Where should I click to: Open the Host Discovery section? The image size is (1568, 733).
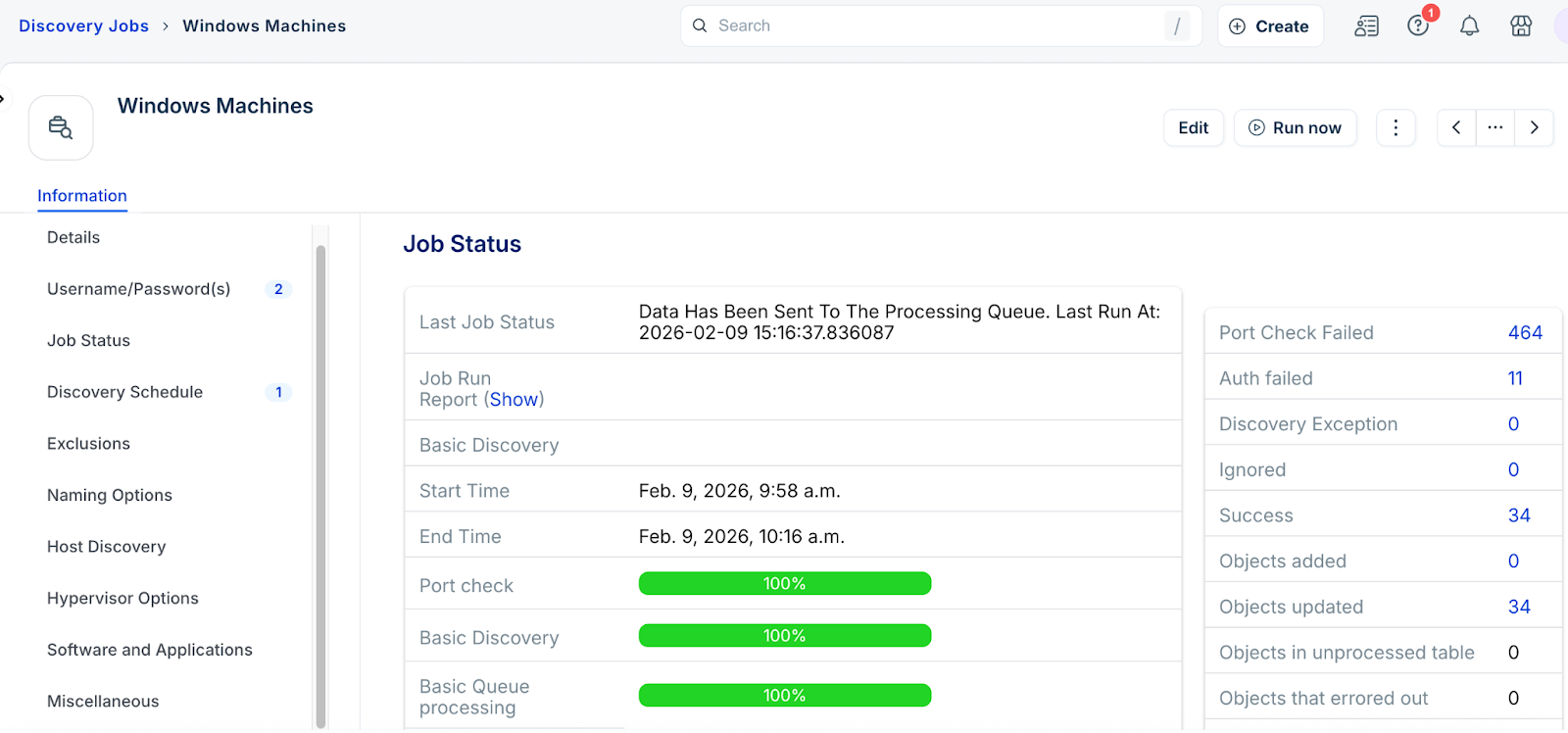(106, 547)
